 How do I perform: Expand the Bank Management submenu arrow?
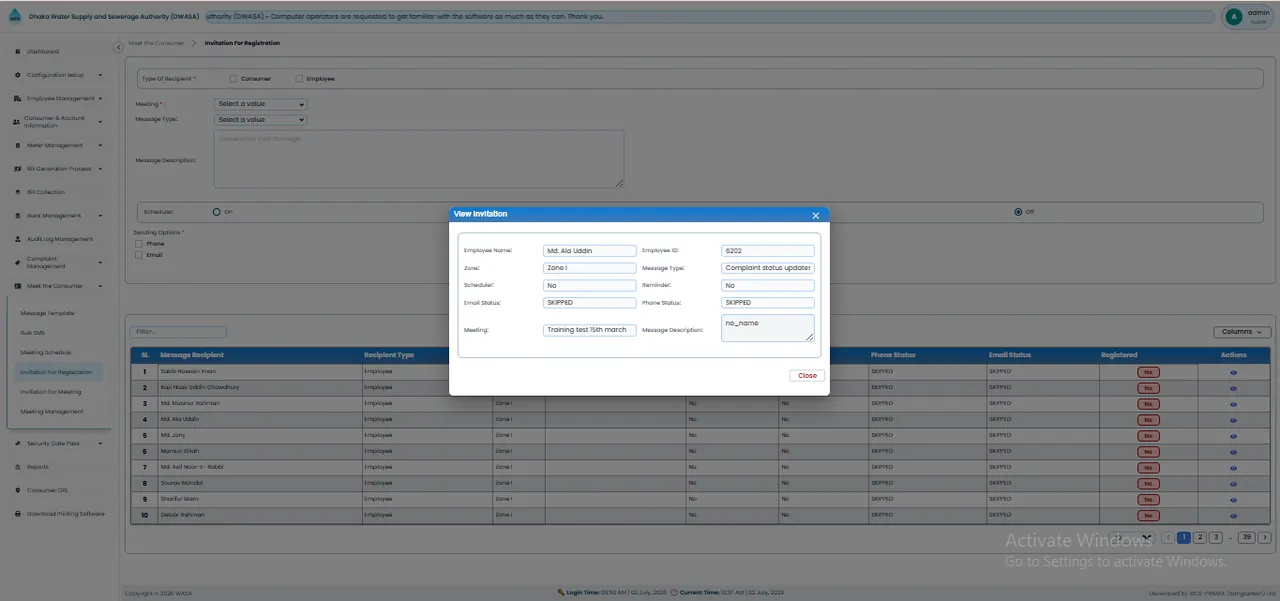tap(101, 215)
